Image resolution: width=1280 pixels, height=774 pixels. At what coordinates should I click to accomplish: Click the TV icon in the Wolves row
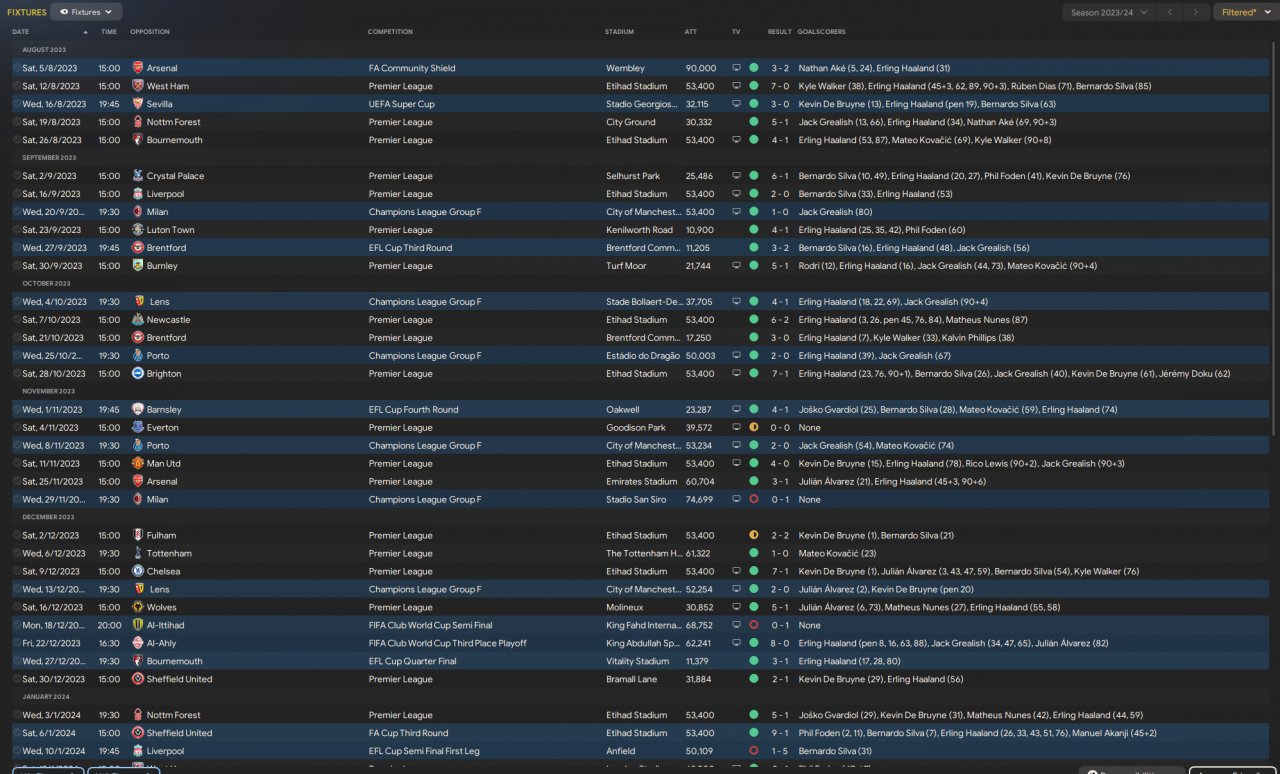(737, 608)
